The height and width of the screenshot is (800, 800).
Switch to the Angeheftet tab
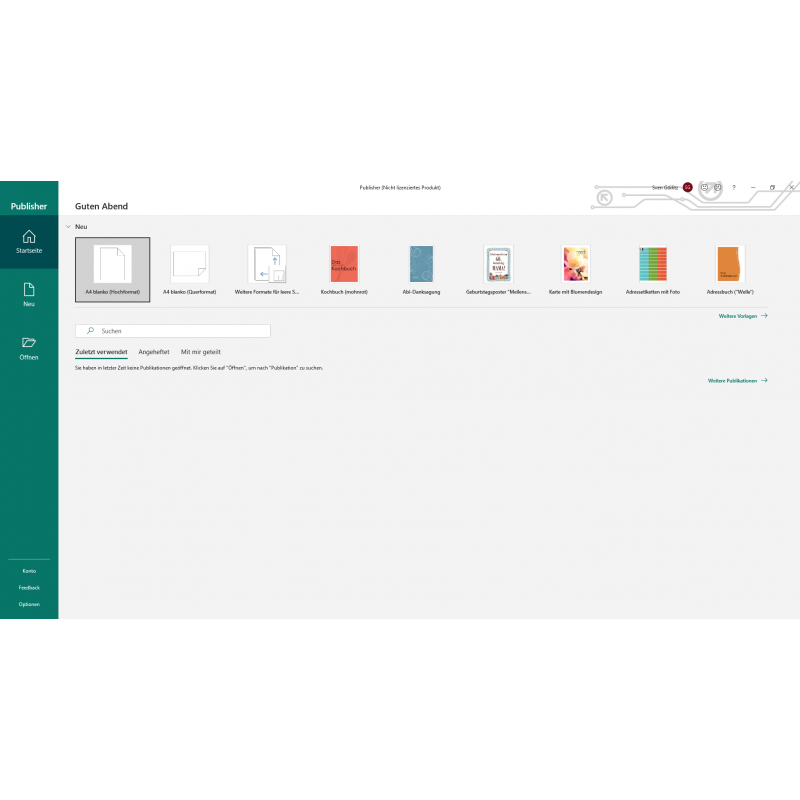tap(154, 352)
